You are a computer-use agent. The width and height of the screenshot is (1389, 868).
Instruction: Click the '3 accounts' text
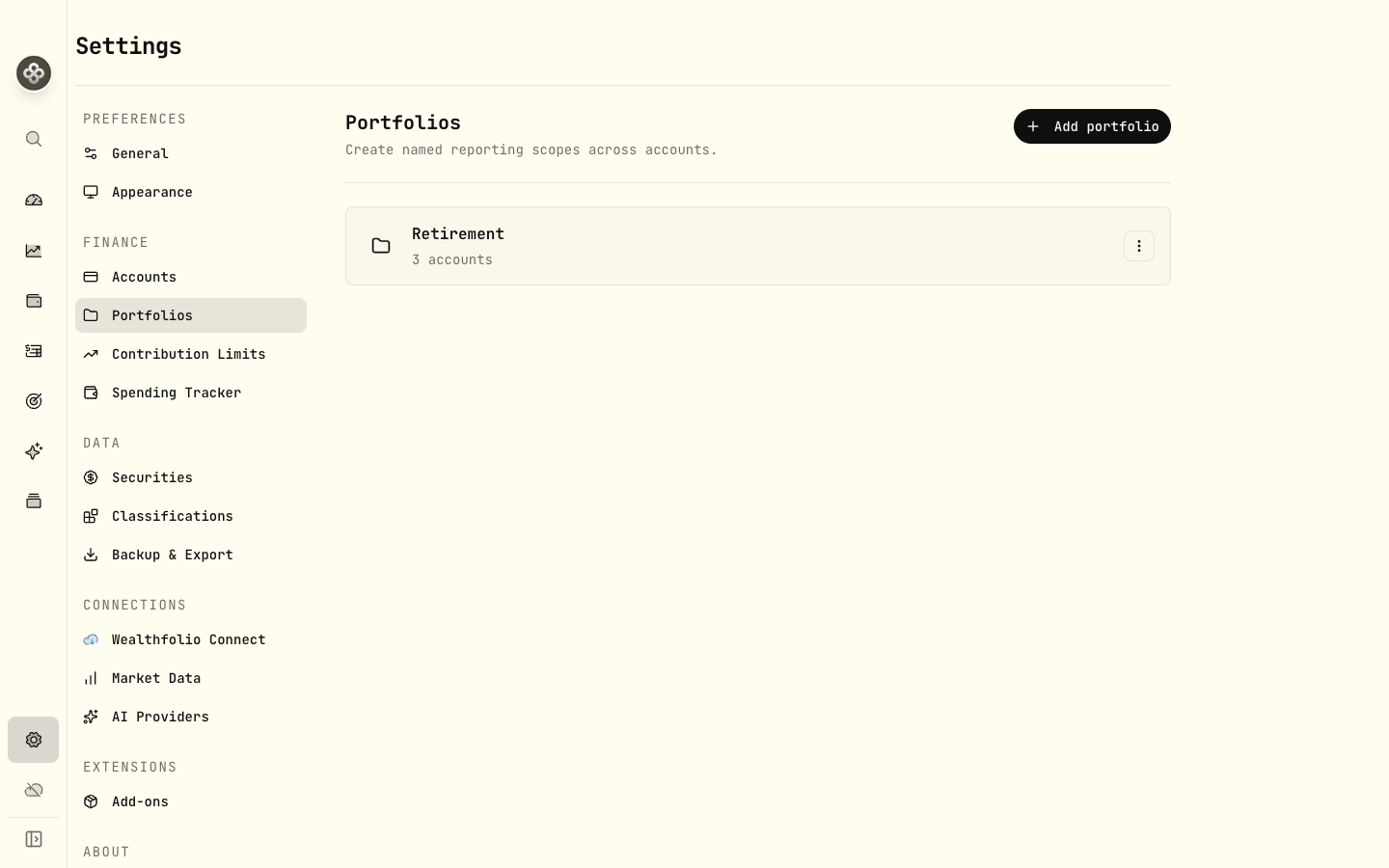tap(452, 259)
